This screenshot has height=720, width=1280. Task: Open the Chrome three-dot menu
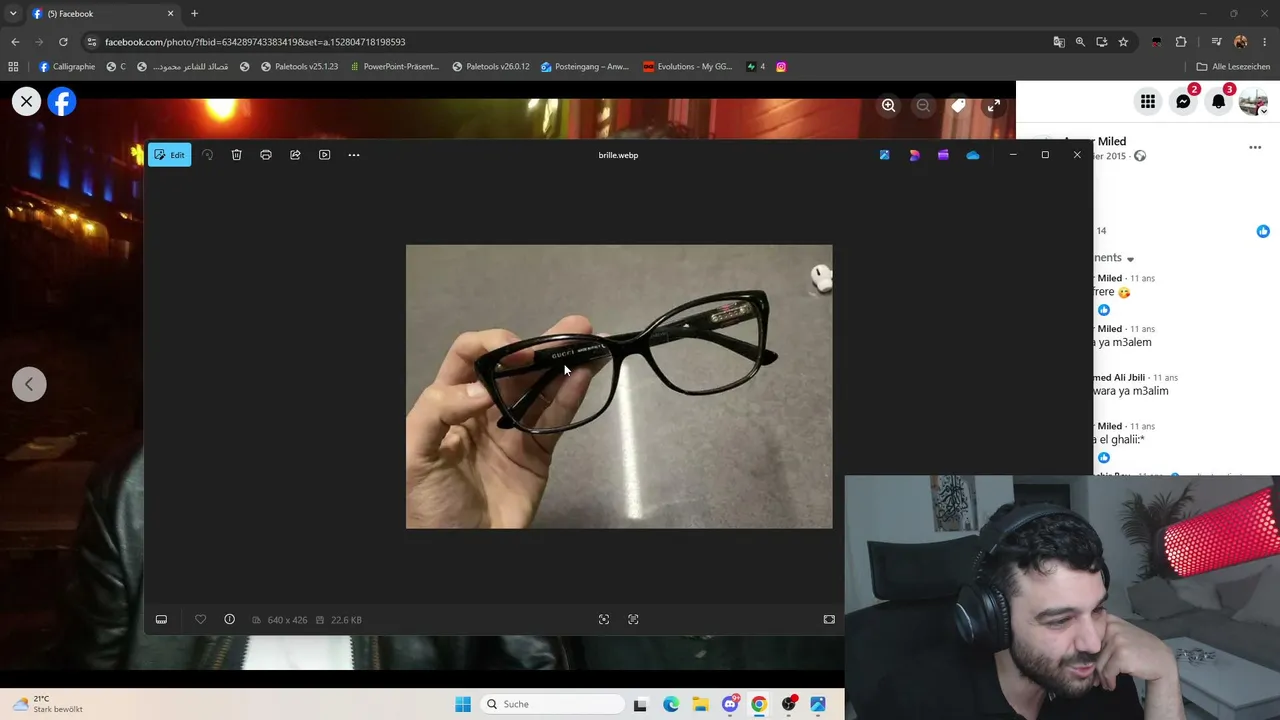click(1265, 42)
